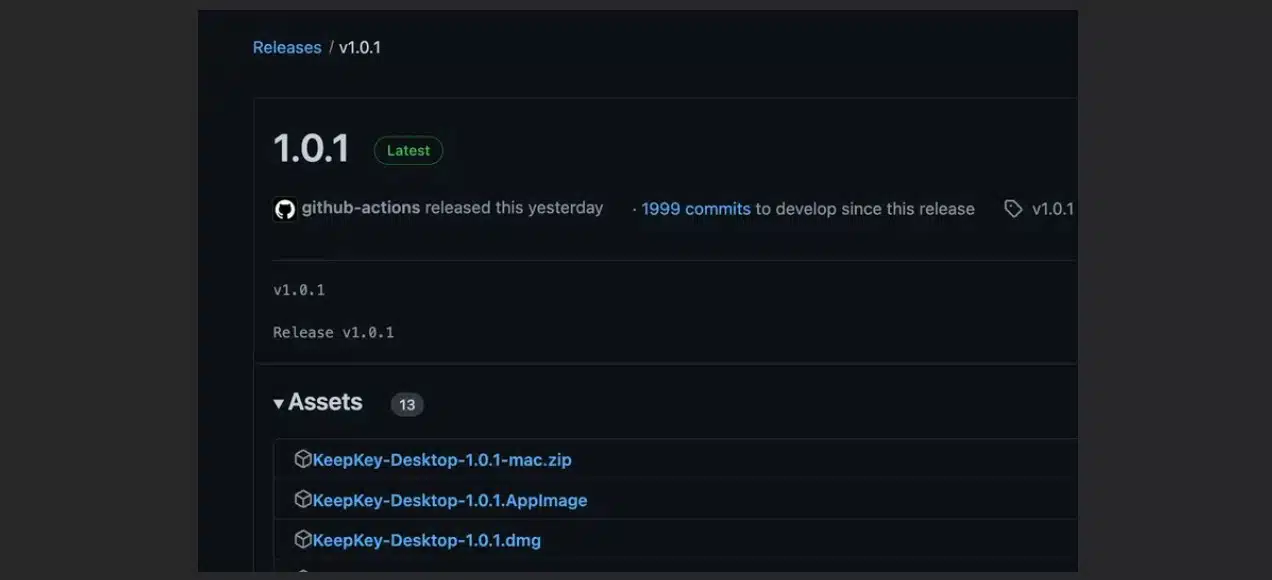Open the Releases breadcrumb link
The image size is (1272, 580).
(x=287, y=48)
